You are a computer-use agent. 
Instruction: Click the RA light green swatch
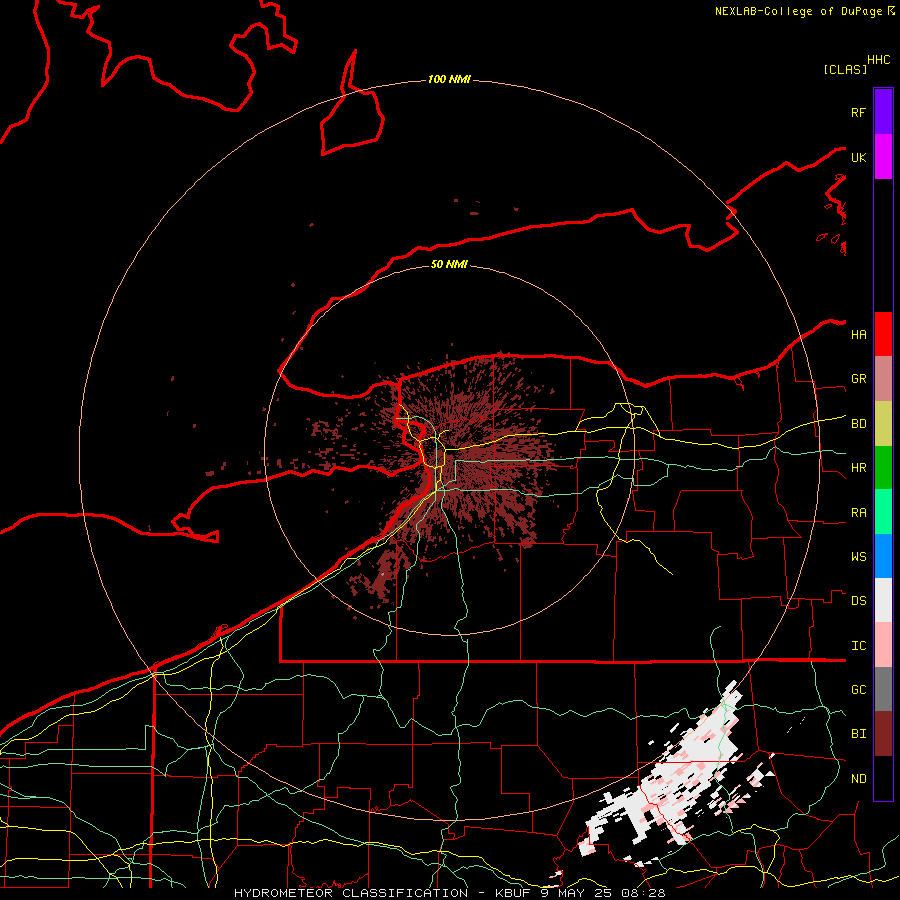[x=883, y=512]
